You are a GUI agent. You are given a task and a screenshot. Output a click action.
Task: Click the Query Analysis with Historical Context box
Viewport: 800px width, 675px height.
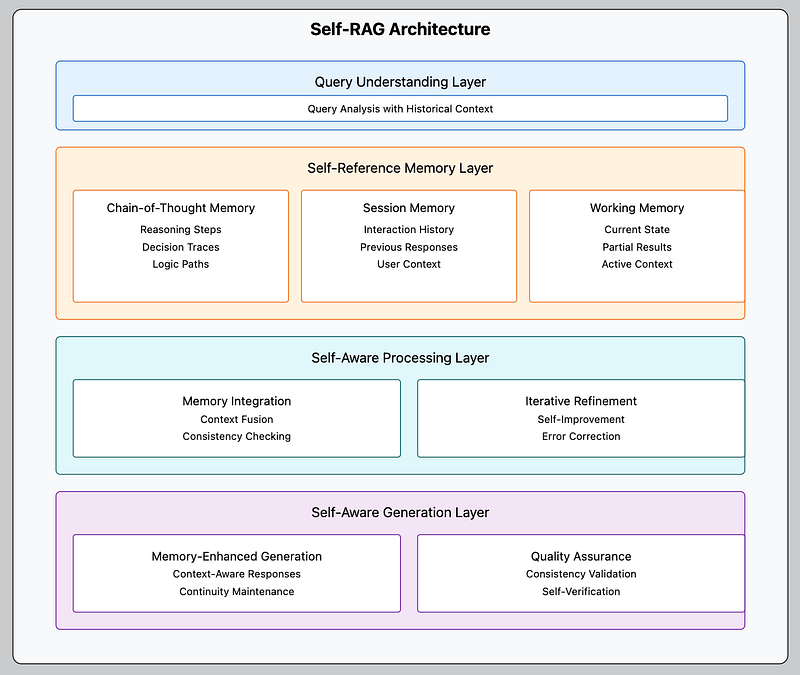(400, 109)
